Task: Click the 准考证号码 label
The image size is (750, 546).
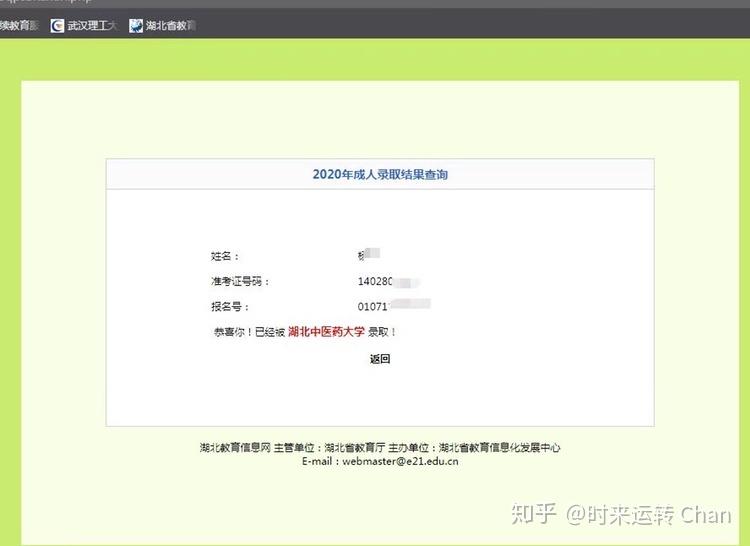Action: [240, 281]
